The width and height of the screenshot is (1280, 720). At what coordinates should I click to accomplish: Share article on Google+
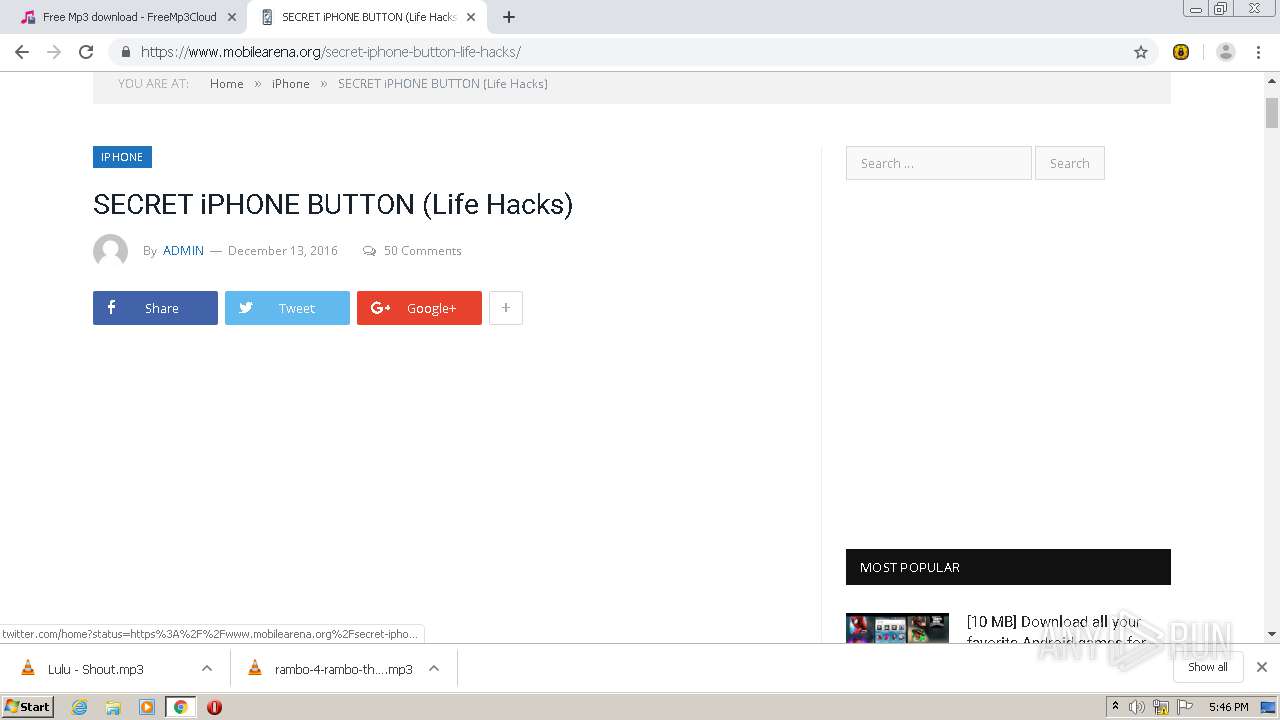[419, 308]
